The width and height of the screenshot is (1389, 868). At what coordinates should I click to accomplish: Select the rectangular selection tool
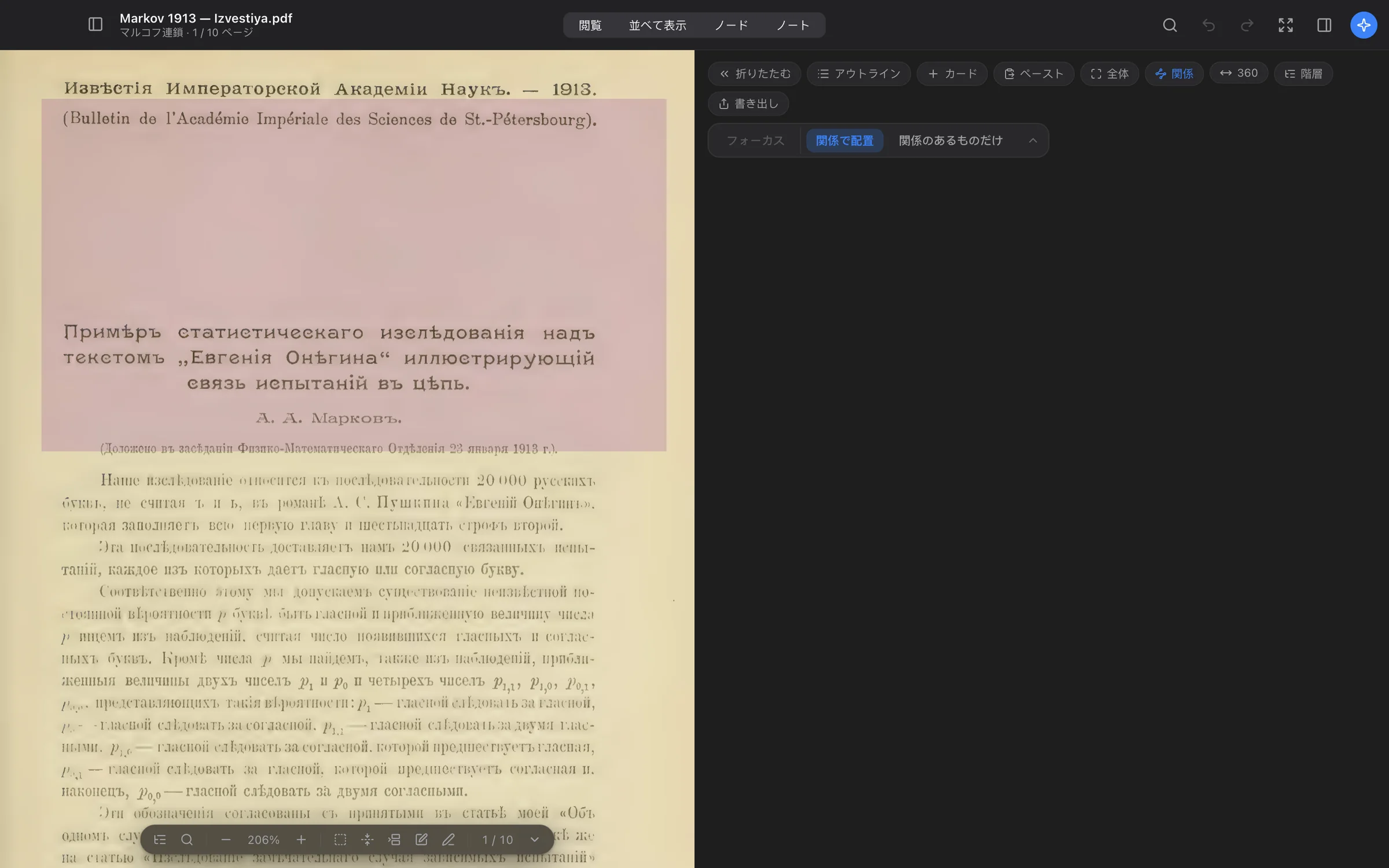click(x=340, y=839)
